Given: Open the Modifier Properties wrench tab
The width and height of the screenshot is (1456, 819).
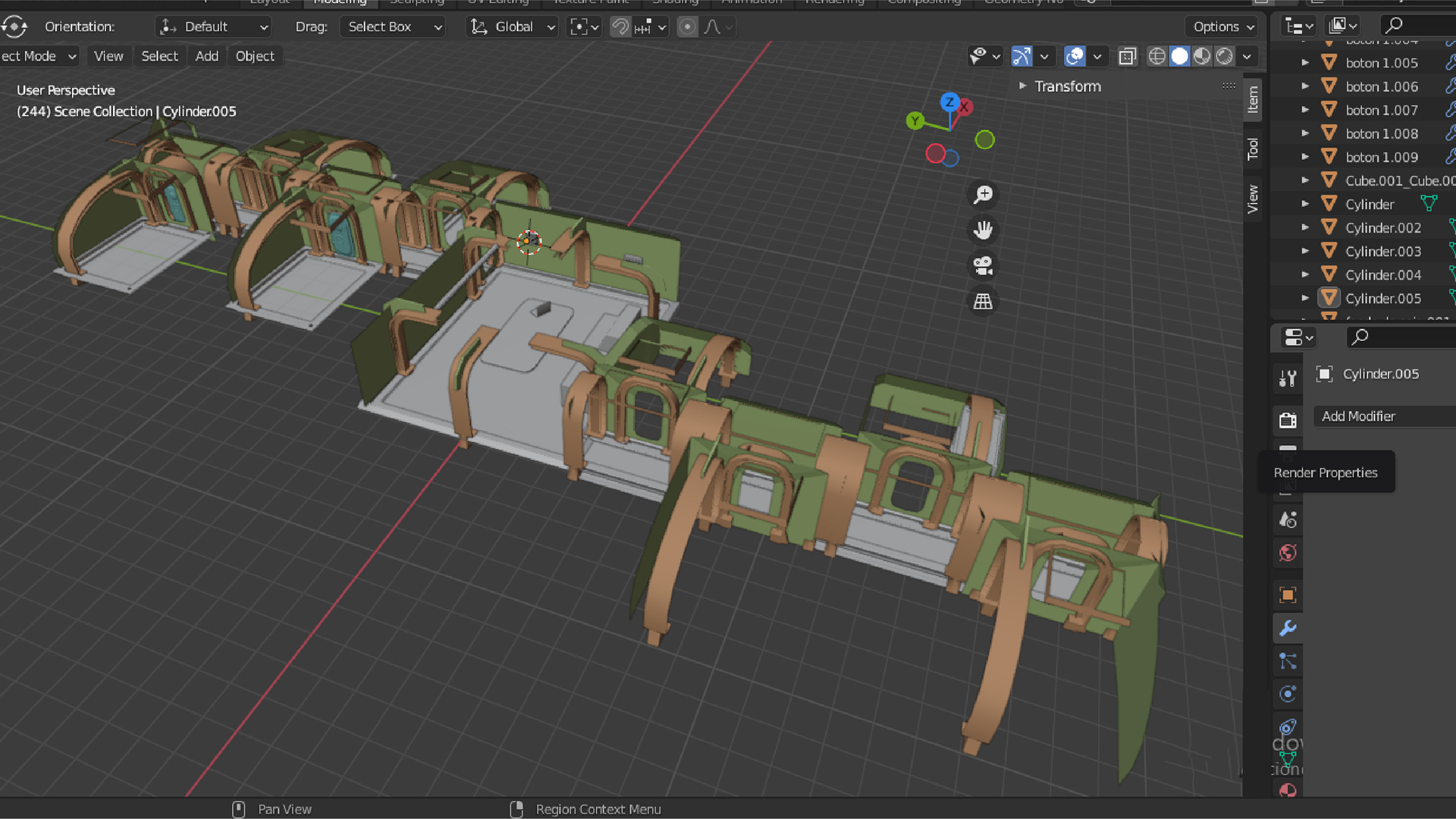Looking at the screenshot, I should 1288,628.
